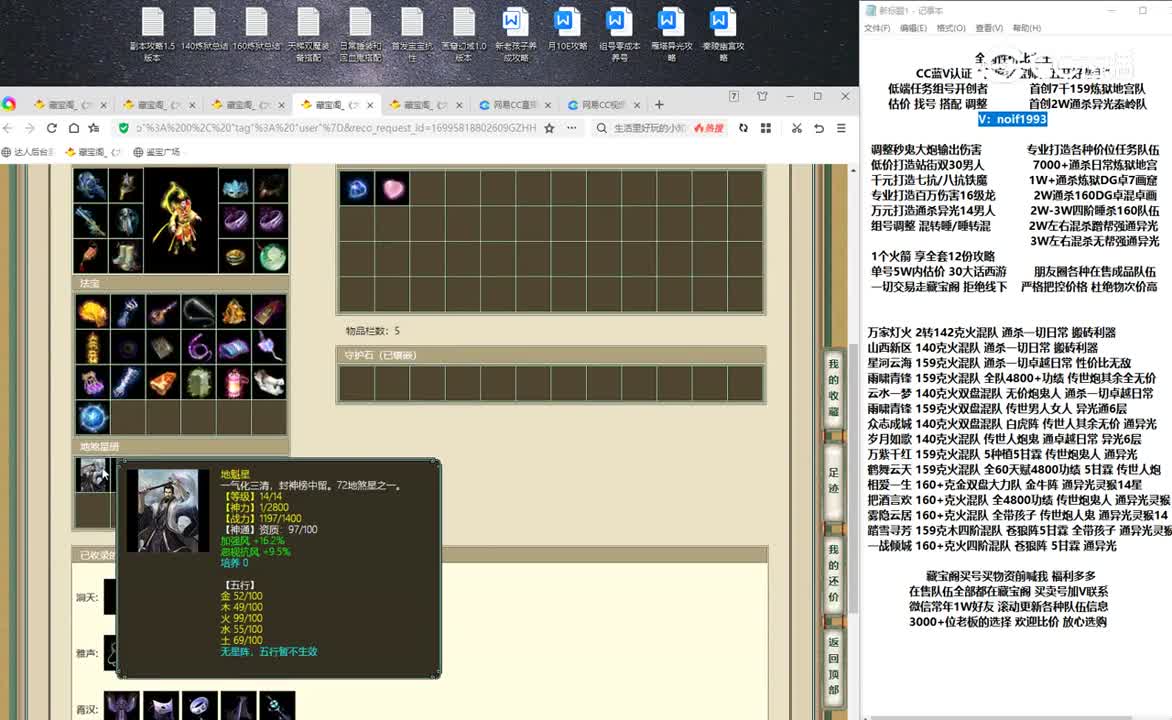Open a new browser tab
The image size is (1172, 720).
pos(659,105)
